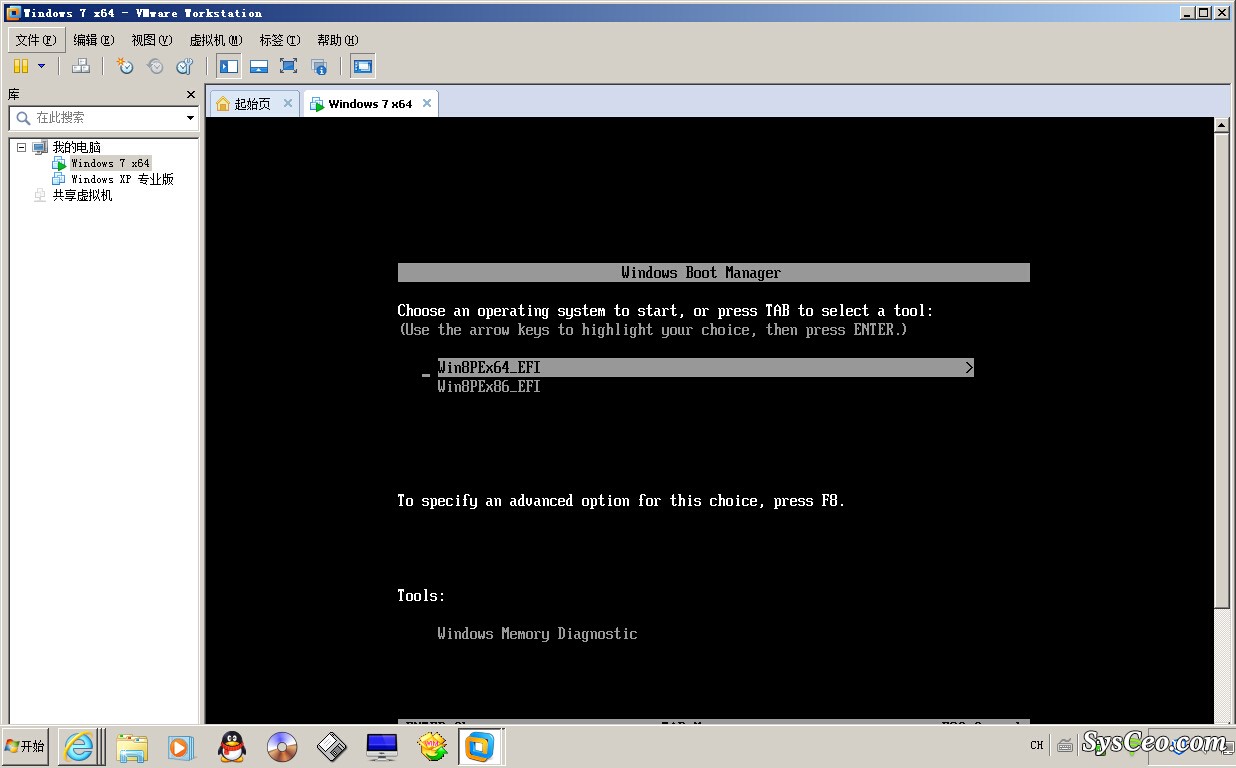
Task: Open Windows Explorer folder from the taskbar
Action: coord(132,747)
